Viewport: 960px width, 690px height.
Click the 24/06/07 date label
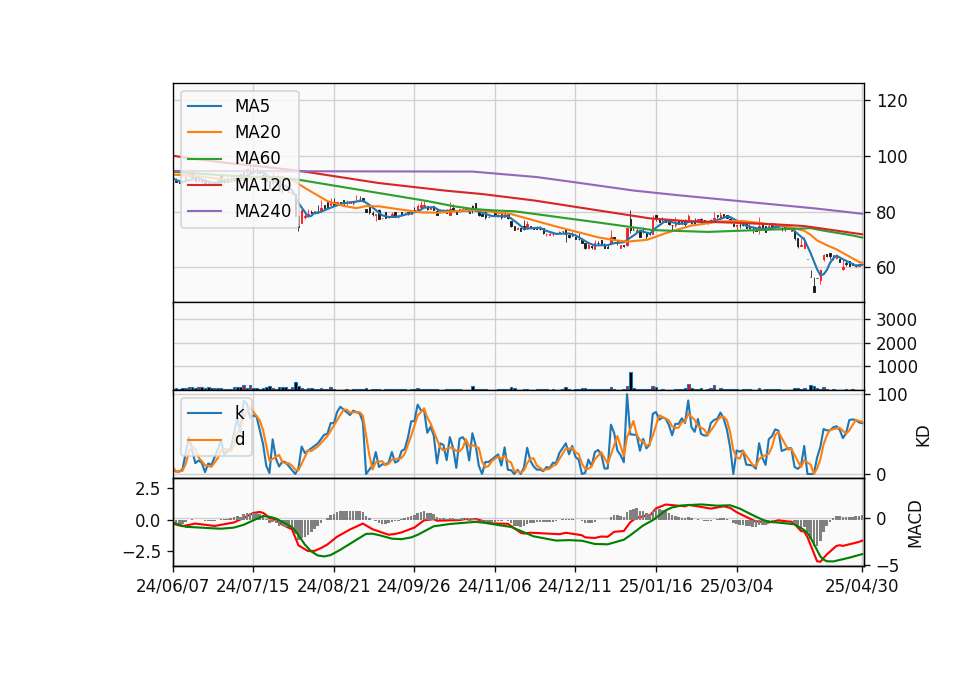tap(173, 586)
